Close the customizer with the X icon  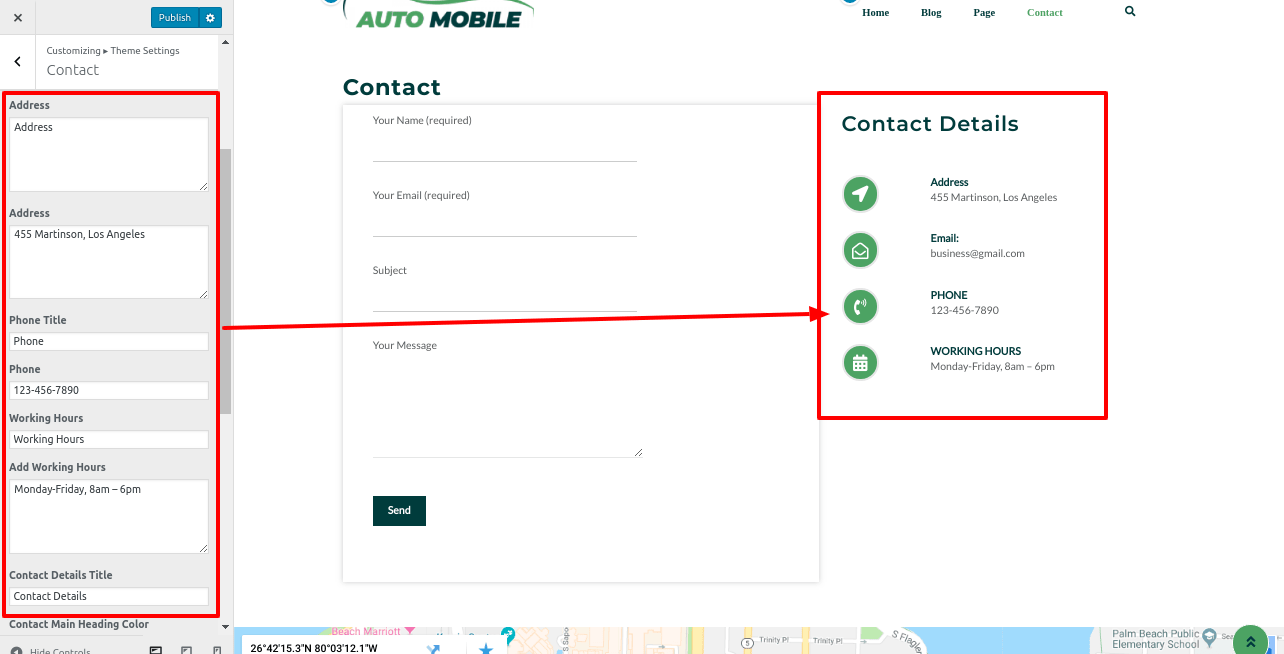coord(18,18)
